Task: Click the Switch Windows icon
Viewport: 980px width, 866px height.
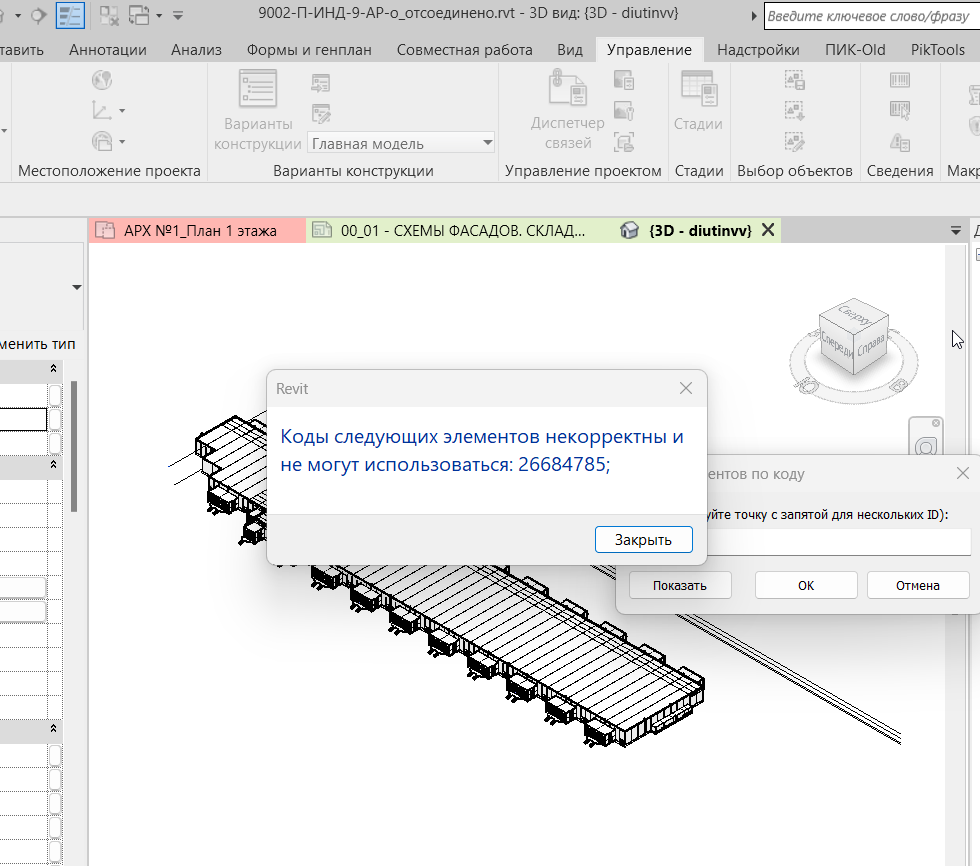Action: [x=139, y=15]
